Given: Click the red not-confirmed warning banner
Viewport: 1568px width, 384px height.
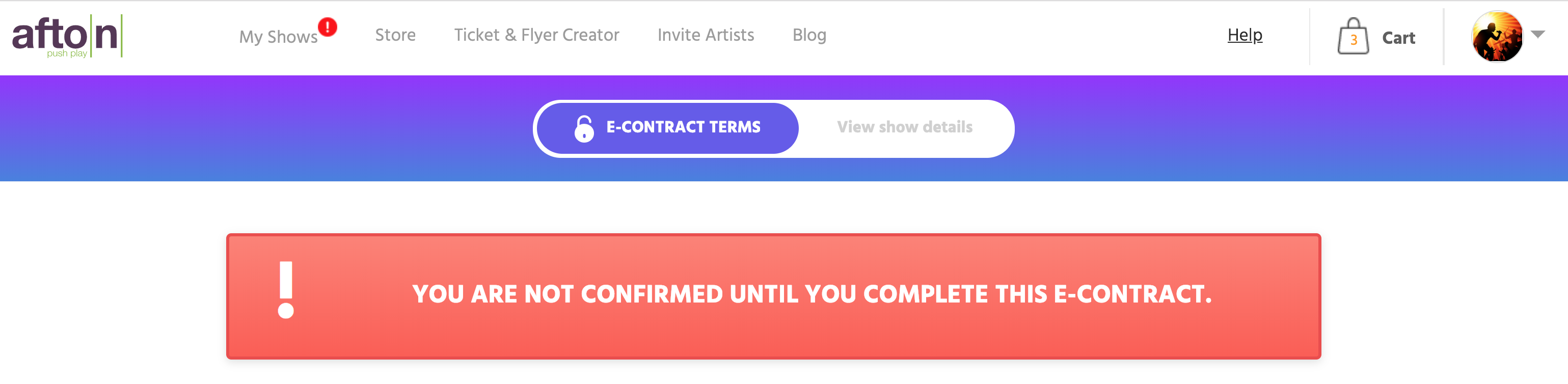Looking at the screenshot, I should 774,296.
